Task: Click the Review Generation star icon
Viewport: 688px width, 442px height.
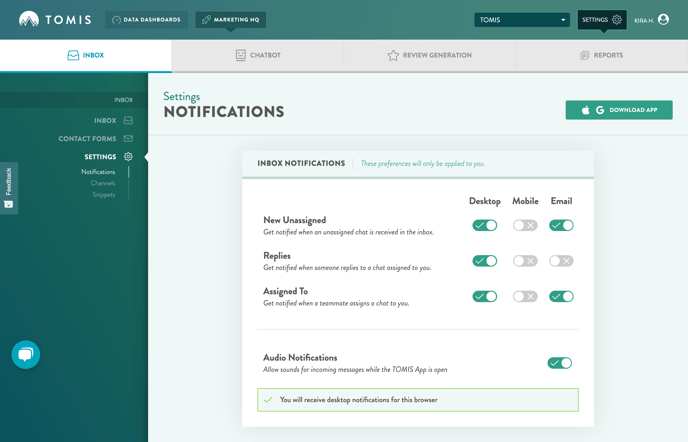Action: tap(393, 56)
